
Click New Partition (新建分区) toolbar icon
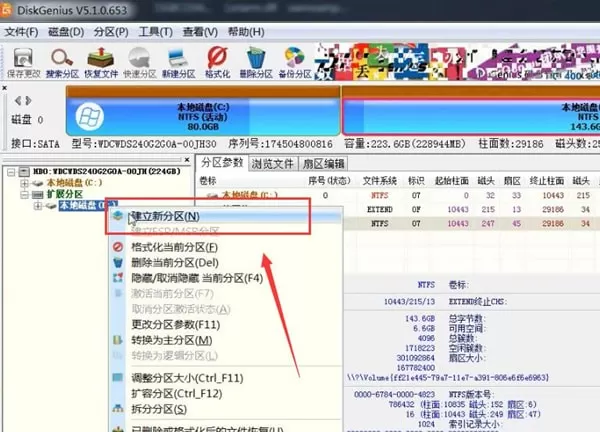(178, 62)
